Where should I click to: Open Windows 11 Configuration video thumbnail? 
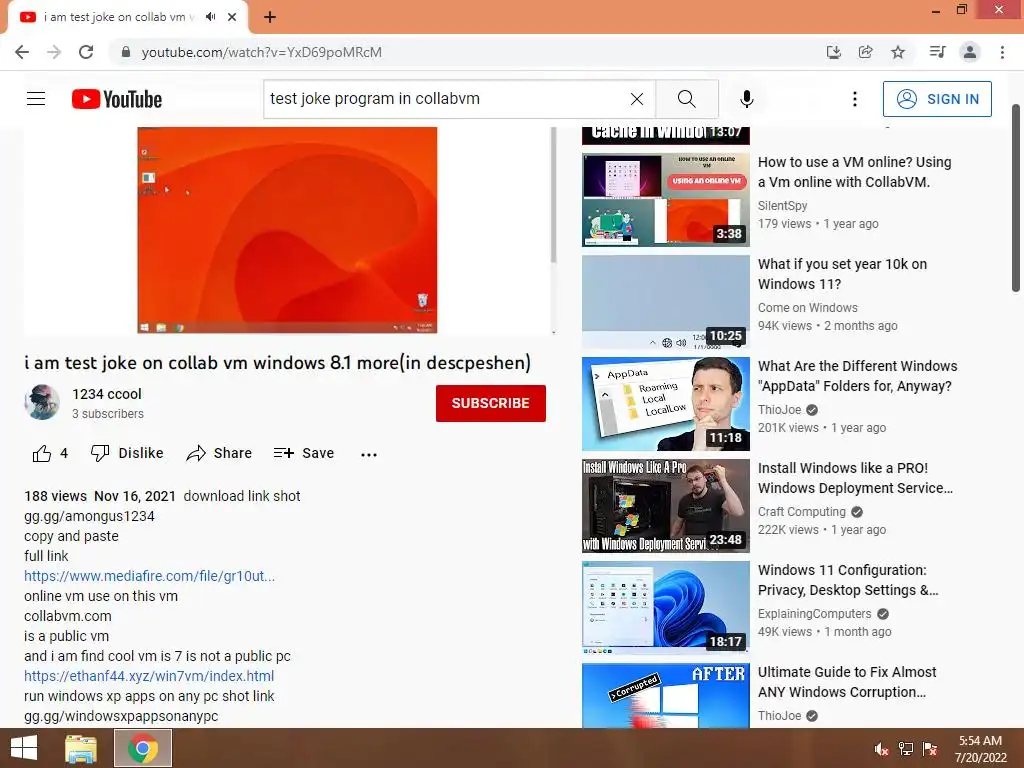(665, 607)
